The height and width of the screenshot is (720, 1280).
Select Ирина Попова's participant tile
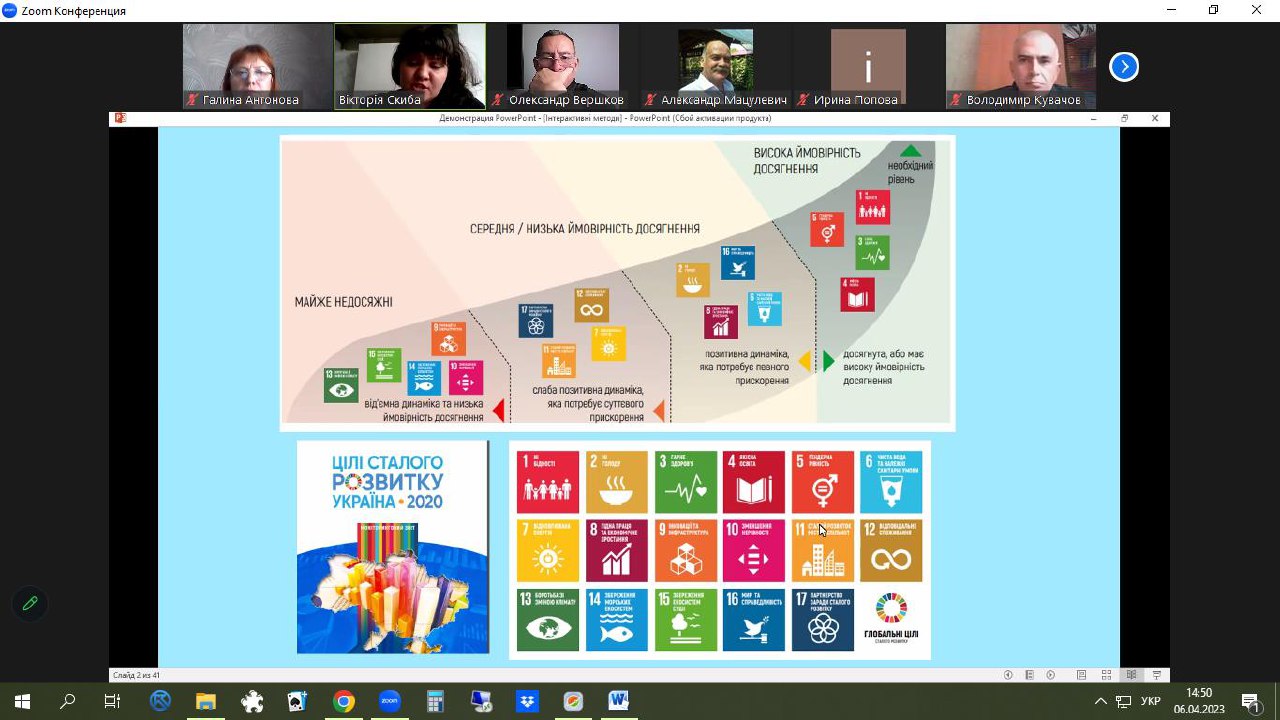(x=868, y=66)
